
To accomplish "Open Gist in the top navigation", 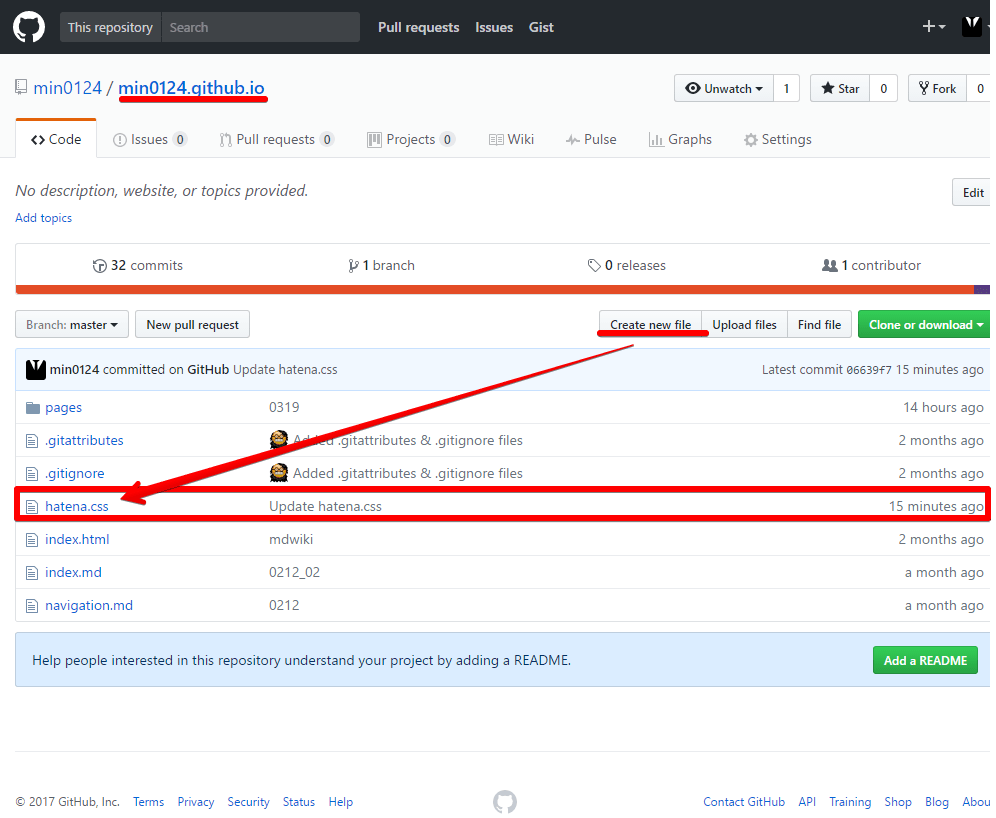I will (x=541, y=27).
